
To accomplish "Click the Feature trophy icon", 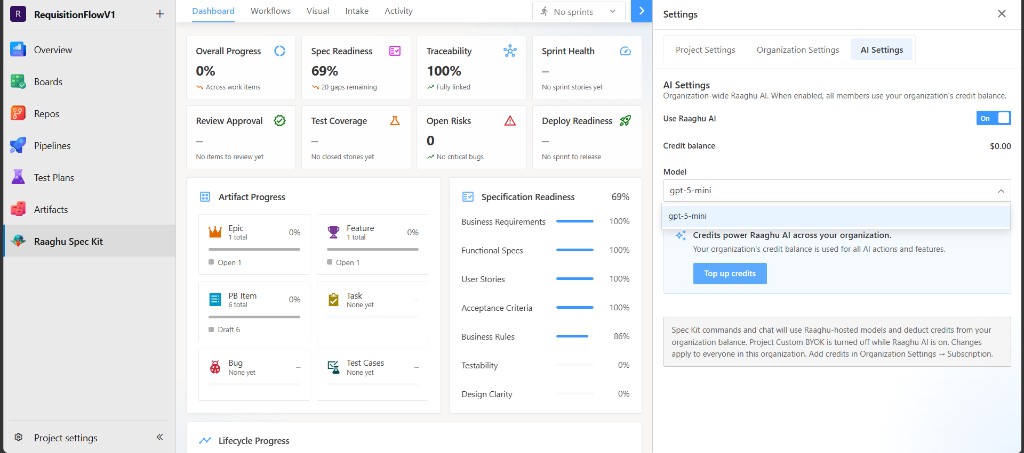I will [334, 232].
